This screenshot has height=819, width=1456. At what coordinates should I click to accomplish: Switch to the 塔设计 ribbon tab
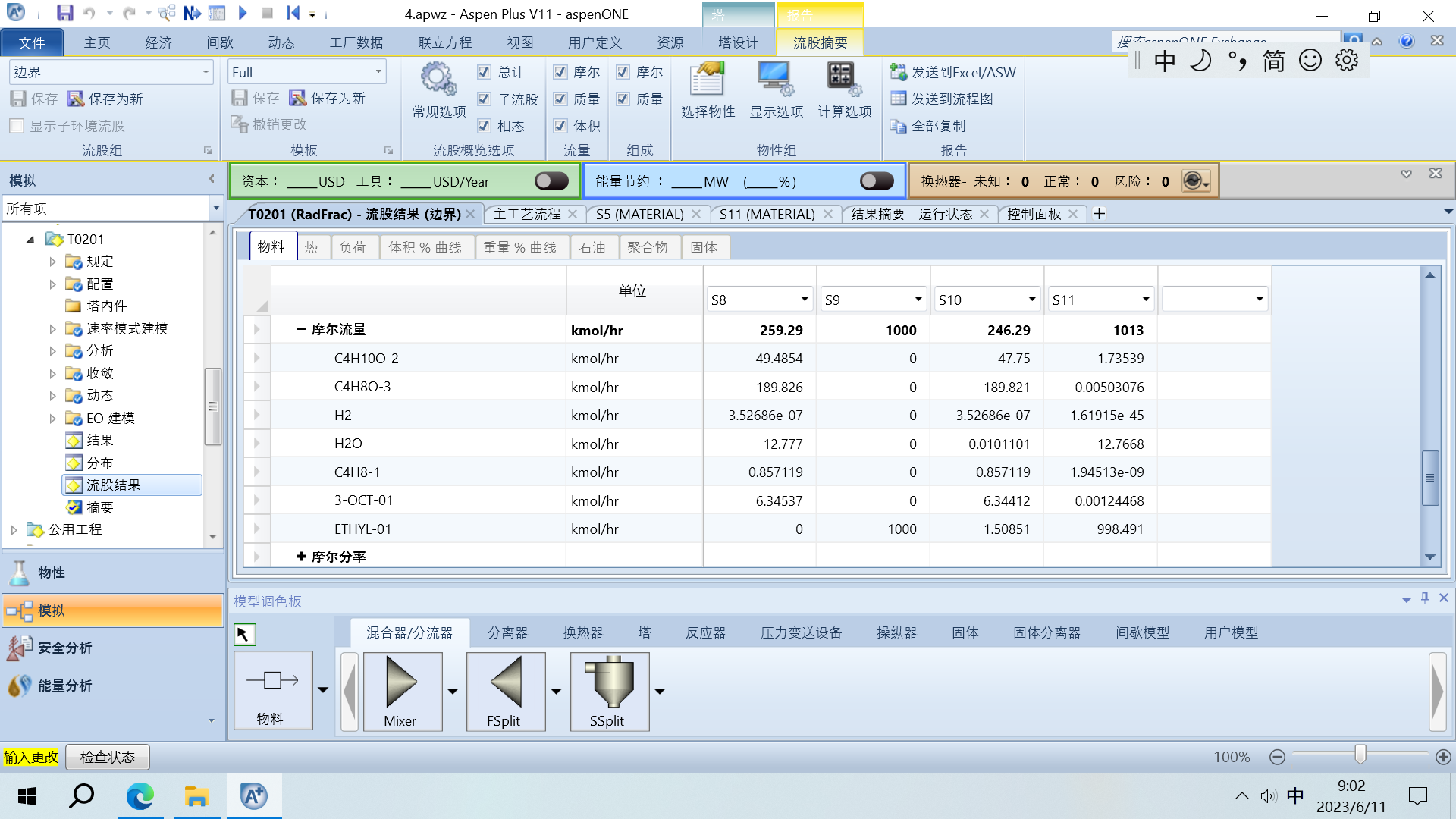(738, 42)
